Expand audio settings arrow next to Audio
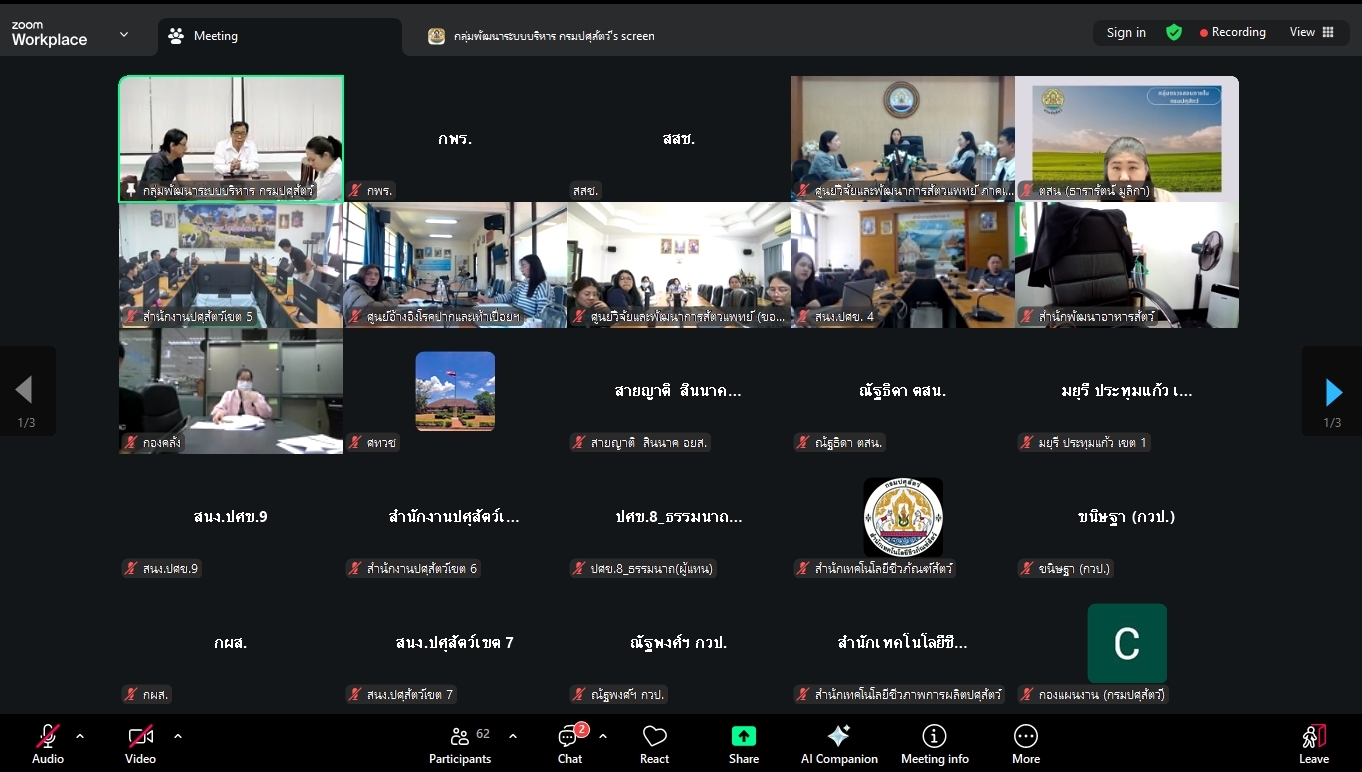The width and height of the screenshot is (1362, 772). pos(80,736)
